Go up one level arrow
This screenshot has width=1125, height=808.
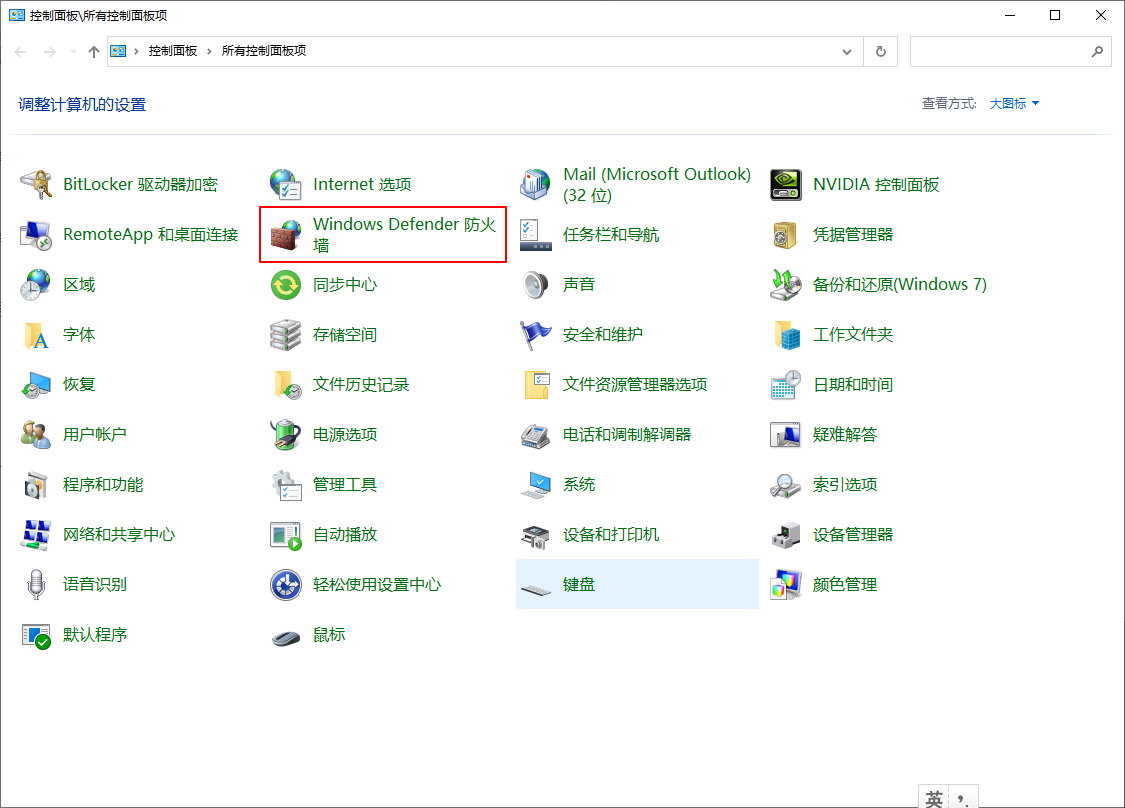[93, 52]
